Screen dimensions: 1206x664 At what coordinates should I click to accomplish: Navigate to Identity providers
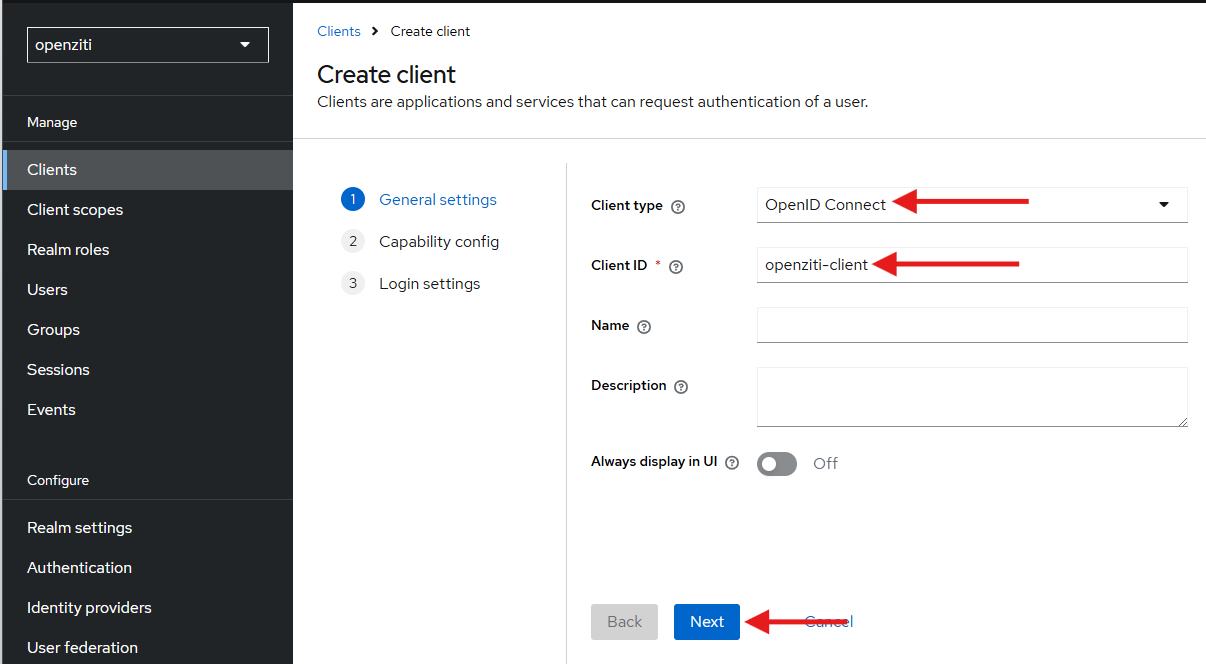(89, 607)
